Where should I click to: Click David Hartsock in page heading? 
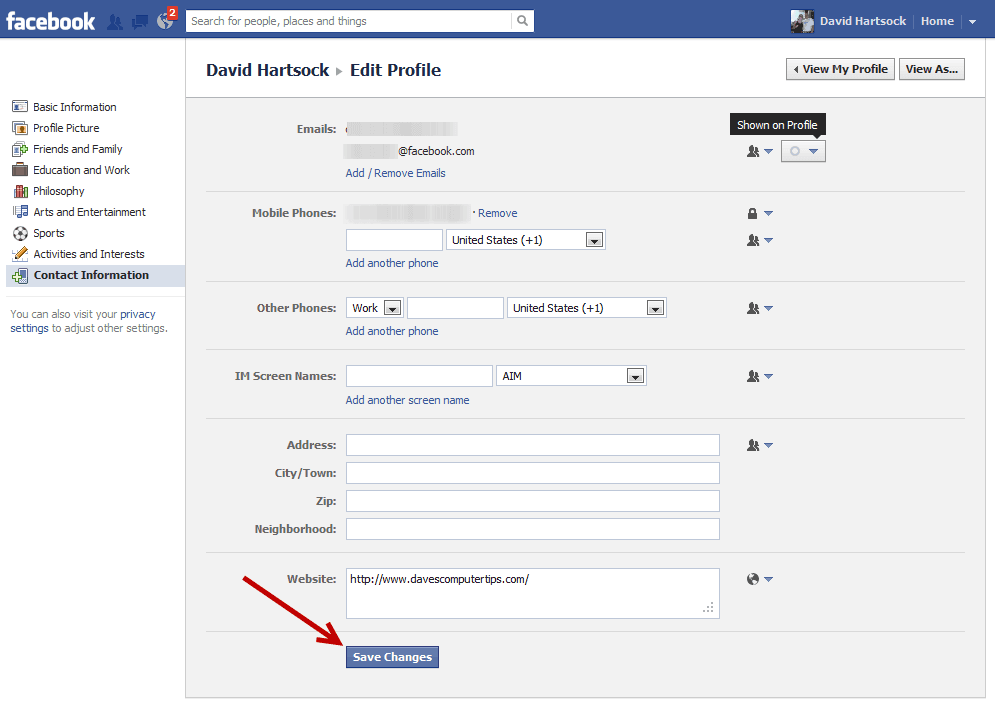pyautogui.click(x=267, y=70)
